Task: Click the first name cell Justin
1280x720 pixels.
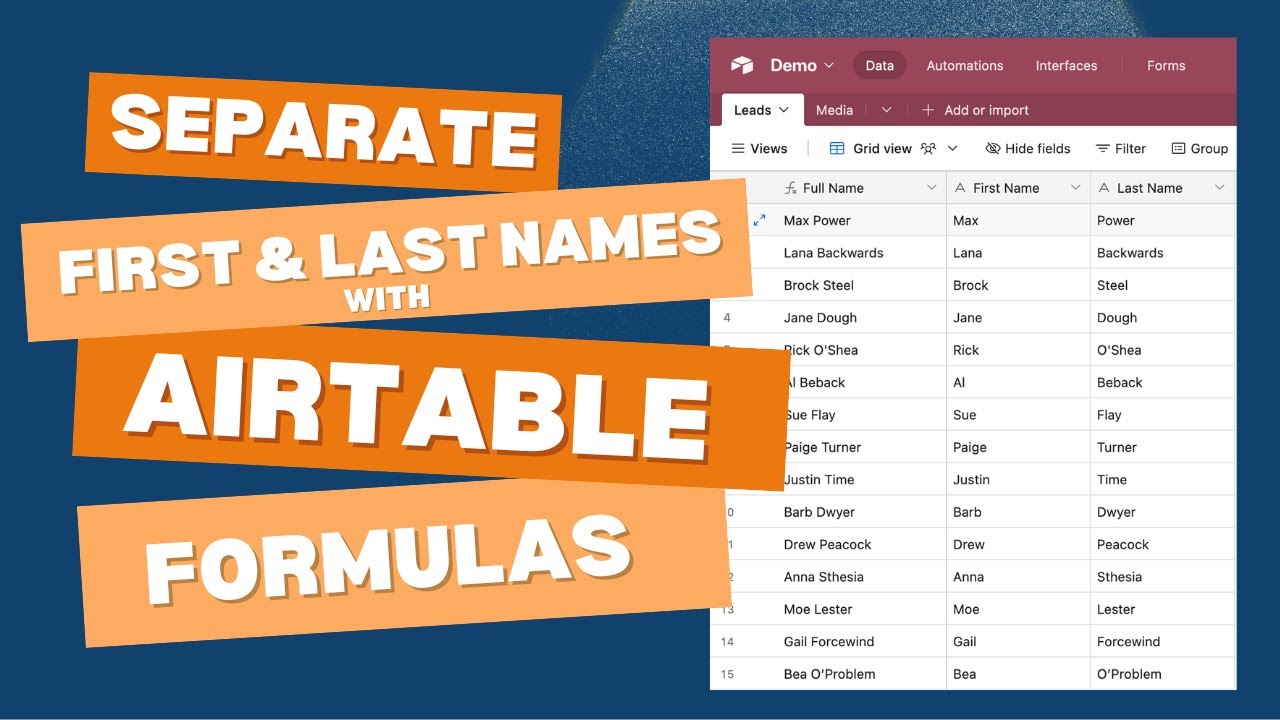Action: click(x=1018, y=480)
